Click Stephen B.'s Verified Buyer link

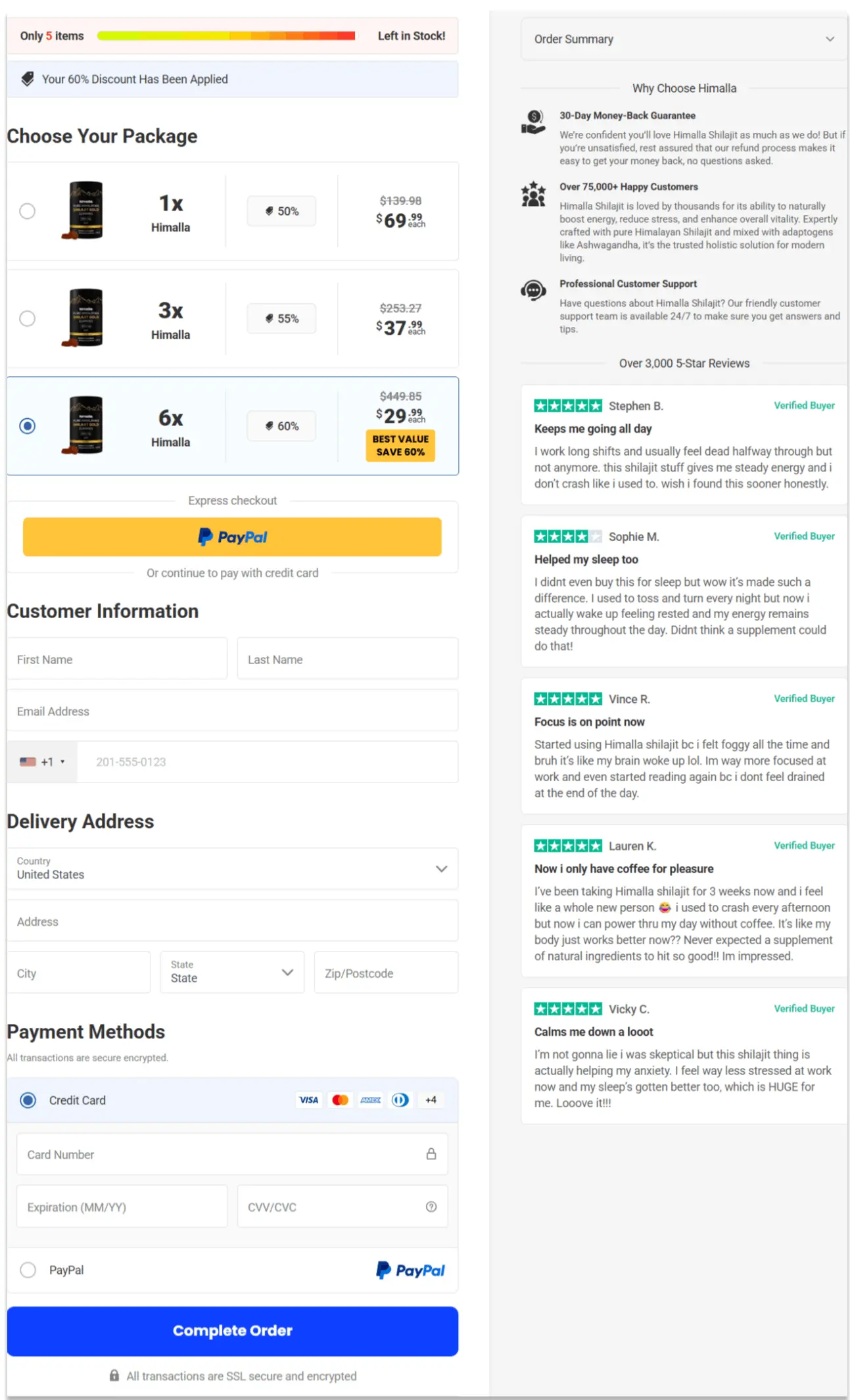coord(804,405)
